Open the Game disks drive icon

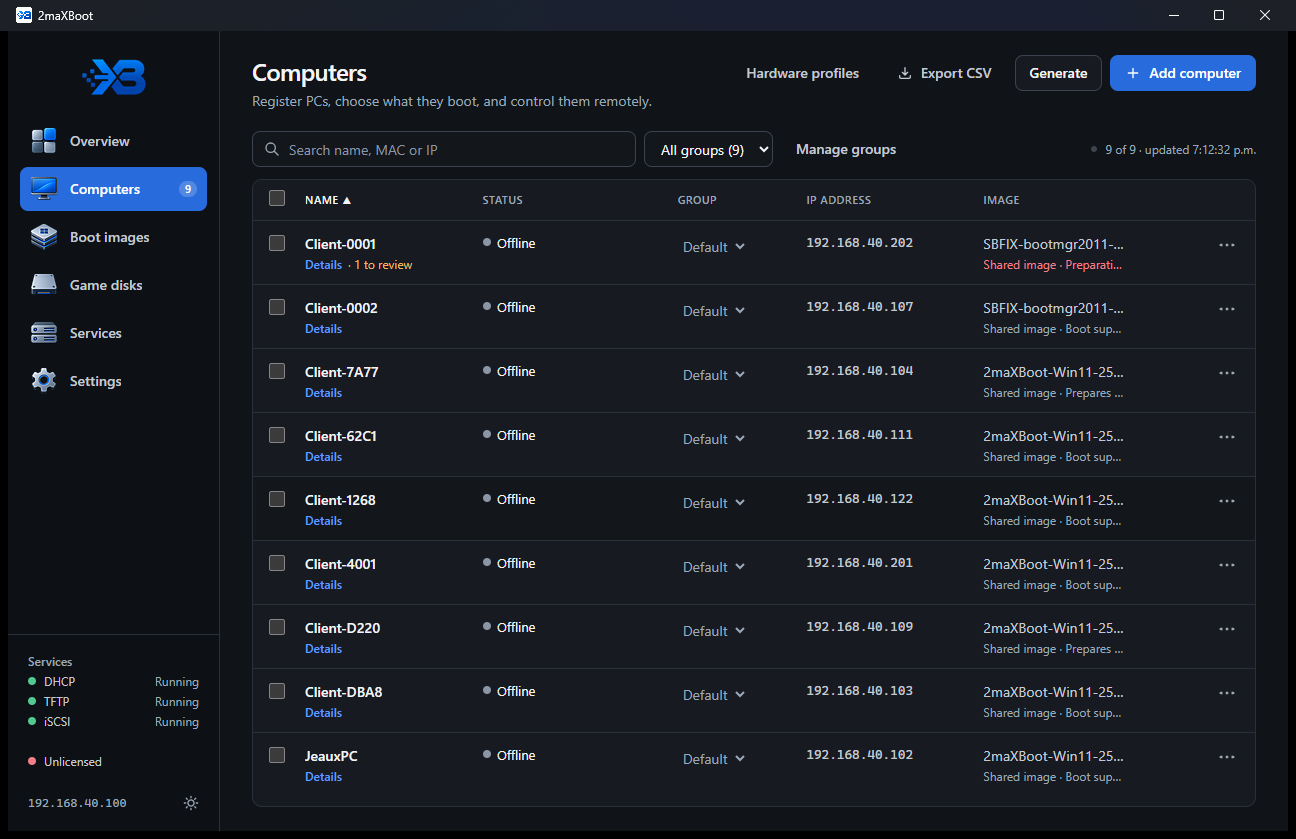(x=44, y=285)
